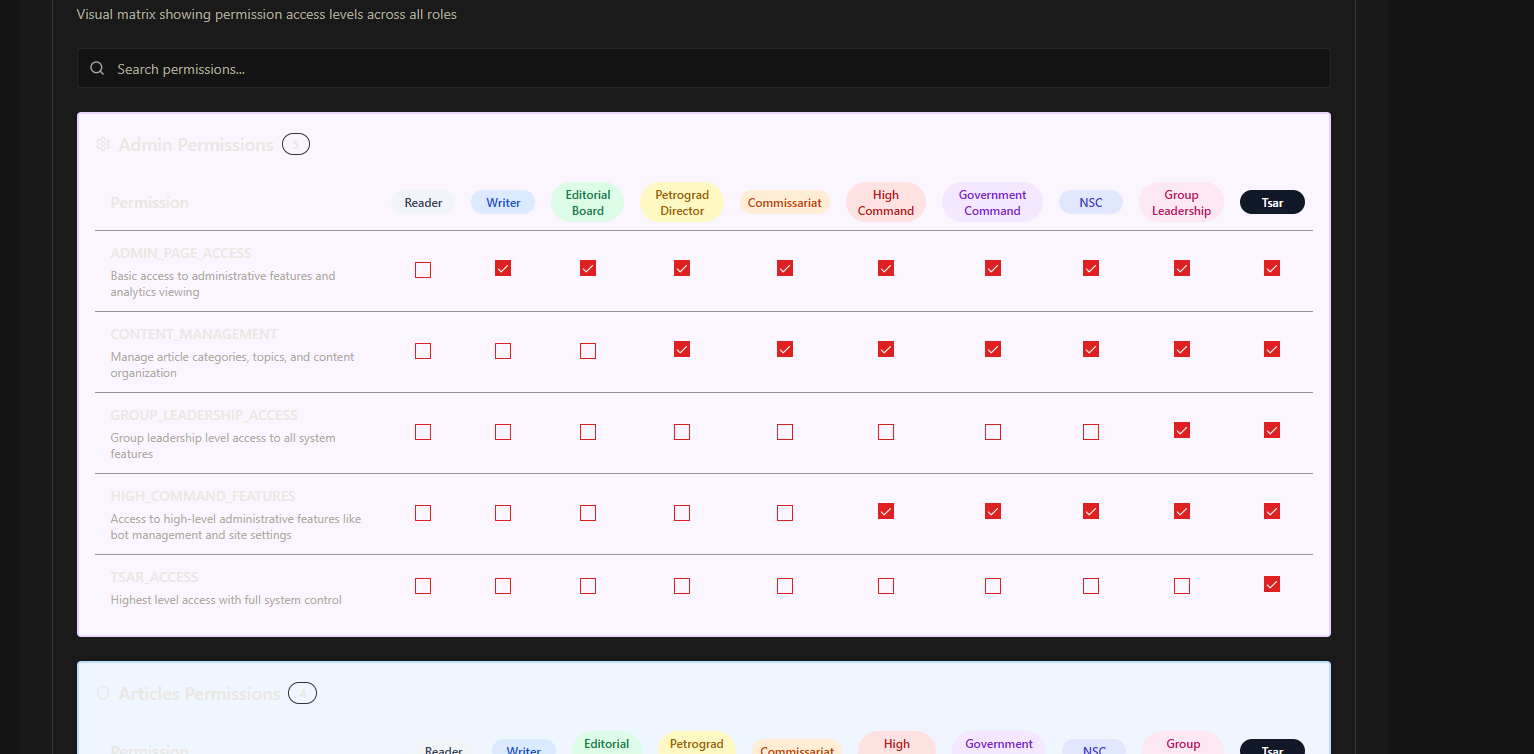Click the TSAR_ACCESS permission name

click(154, 578)
